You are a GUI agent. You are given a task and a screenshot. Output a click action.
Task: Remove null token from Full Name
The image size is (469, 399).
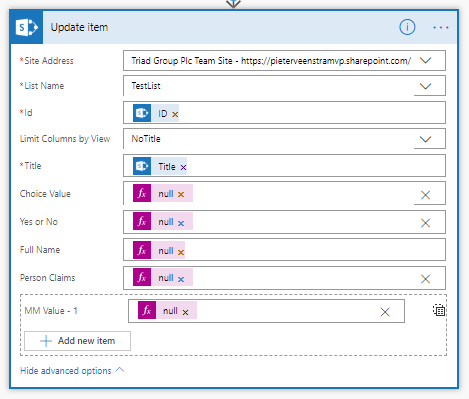point(181,252)
